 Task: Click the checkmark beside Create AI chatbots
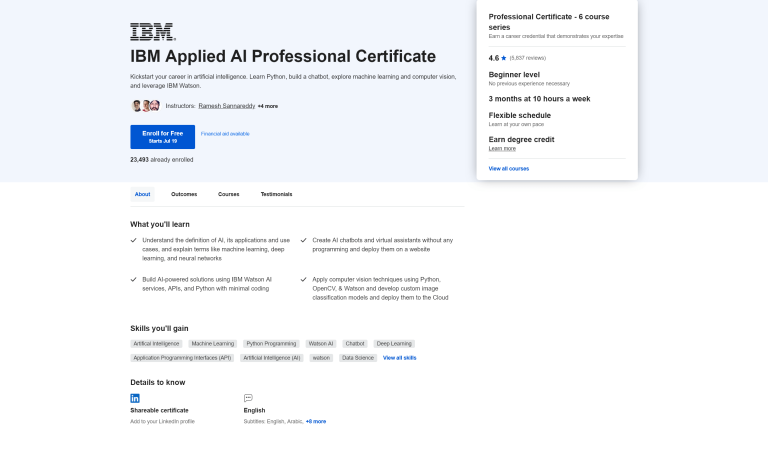point(303,240)
